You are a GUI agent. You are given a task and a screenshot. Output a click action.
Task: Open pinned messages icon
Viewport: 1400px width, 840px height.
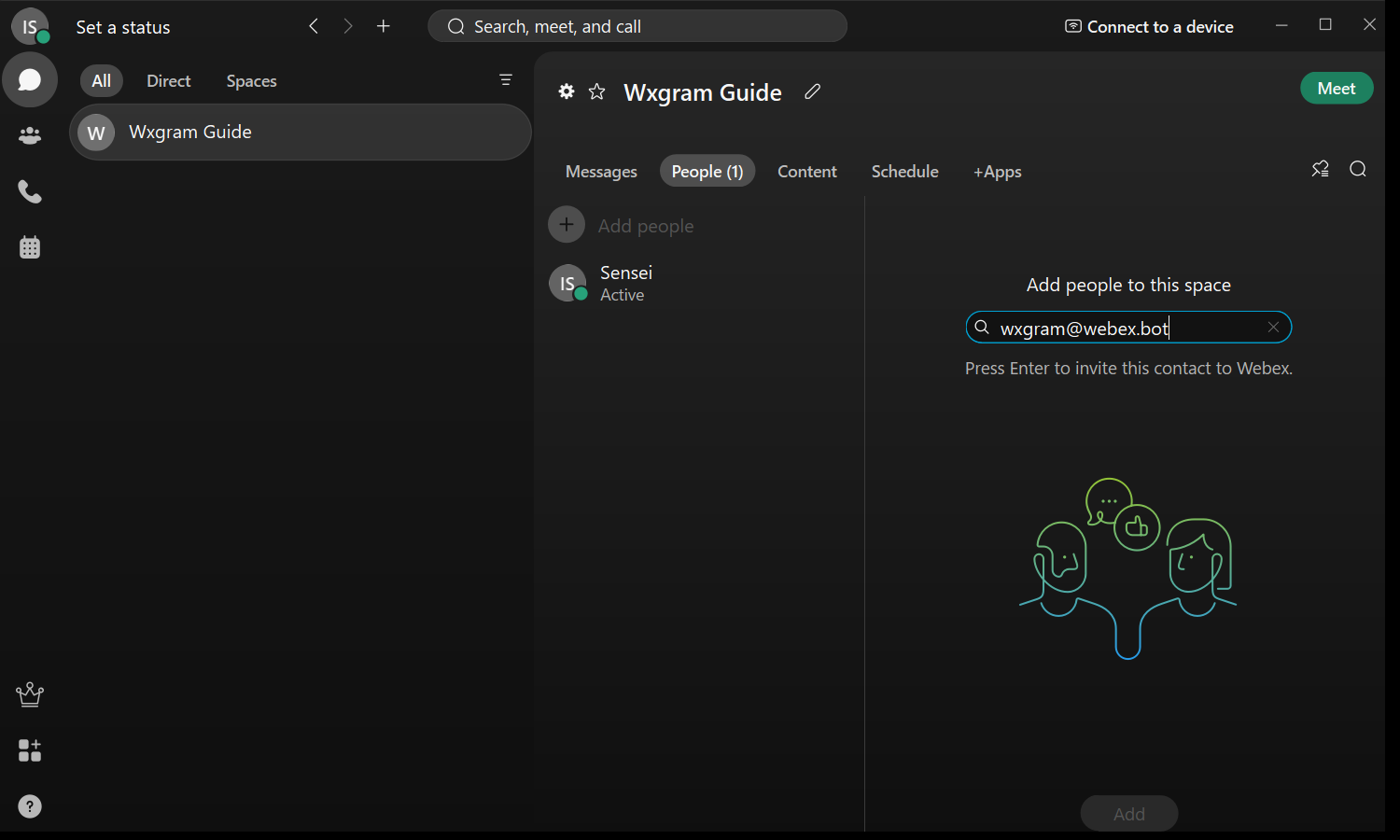(1320, 169)
